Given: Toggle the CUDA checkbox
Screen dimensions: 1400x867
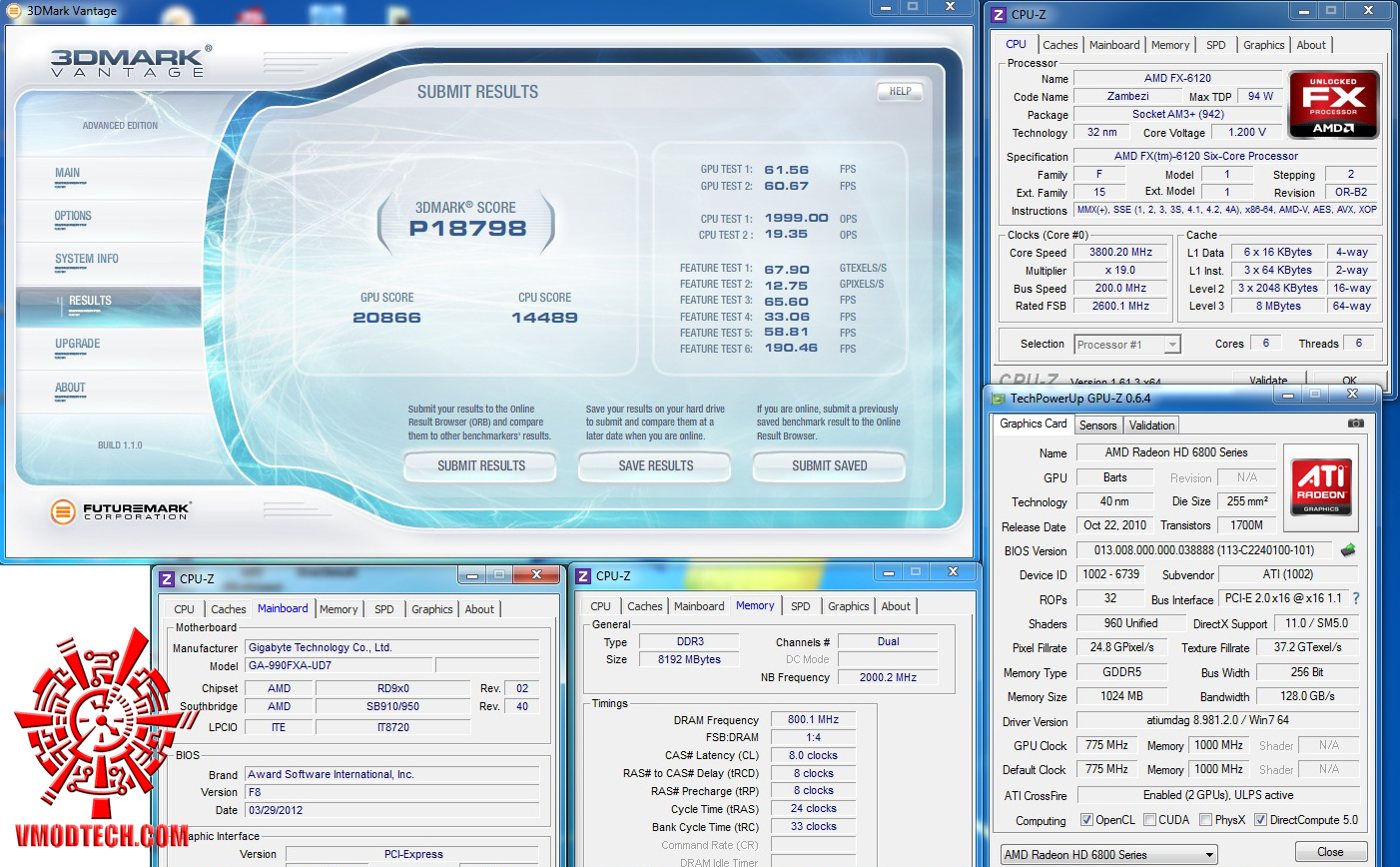Looking at the screenshot, I should tap(1150, 820).
